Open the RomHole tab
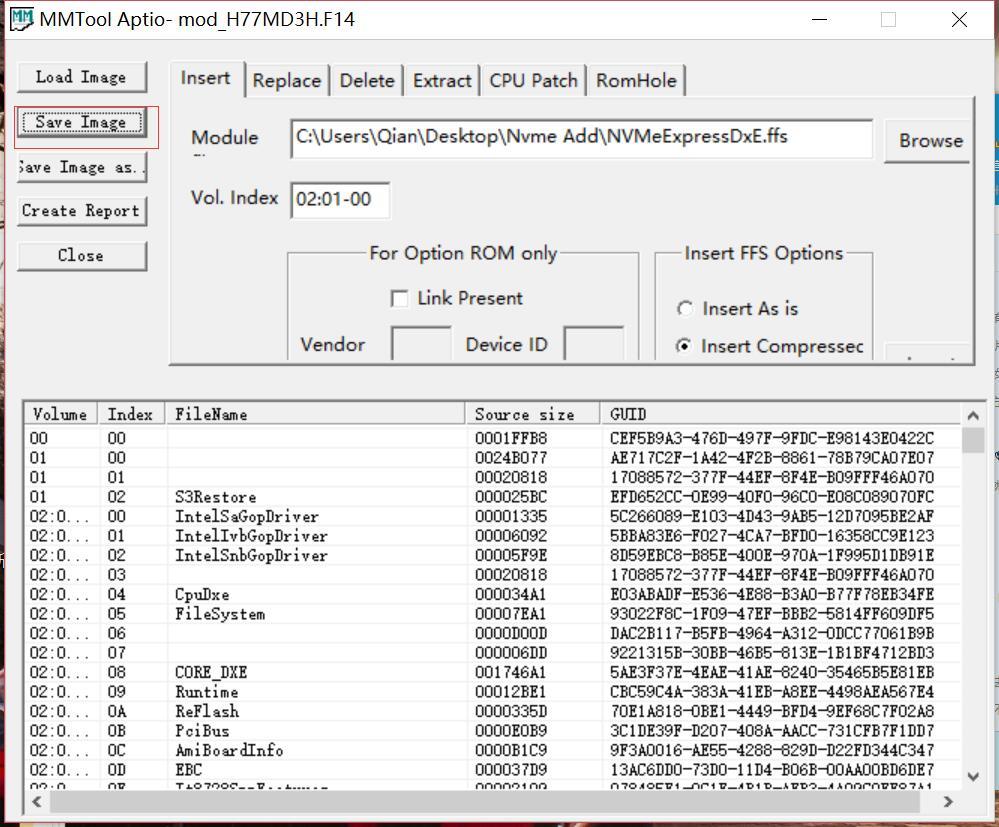Screen dimensions: 999x827 tap(636, 81)
